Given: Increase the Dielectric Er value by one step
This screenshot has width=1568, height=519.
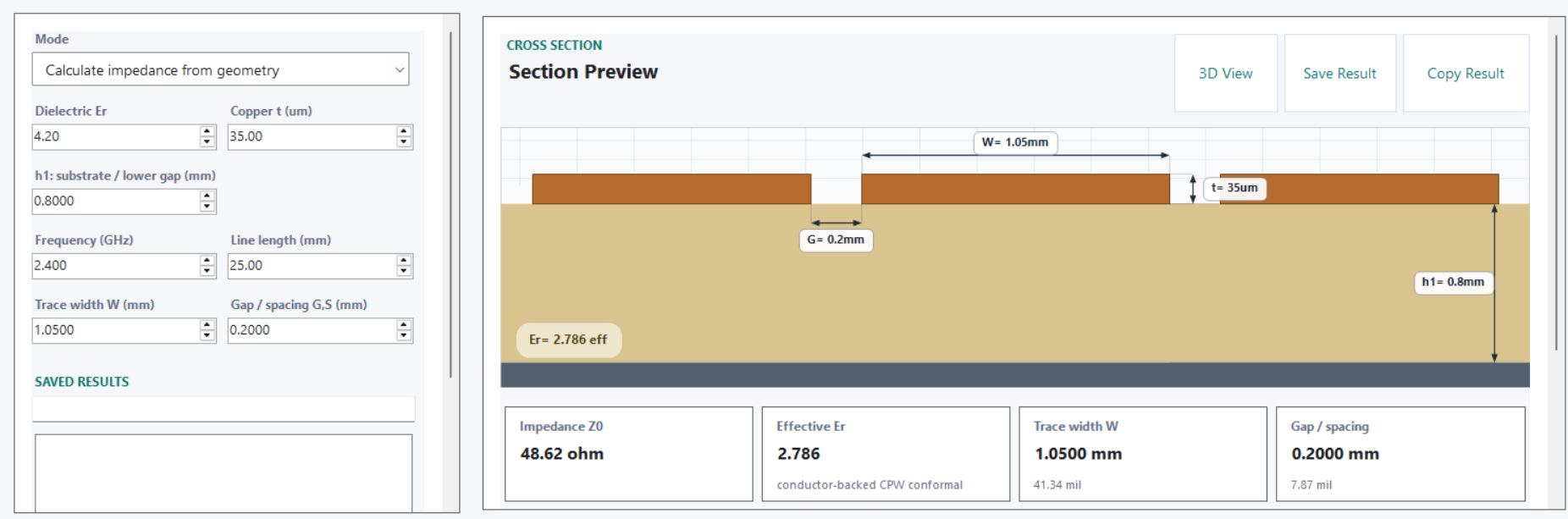Looking at the screenshot, I should [207, 131].
